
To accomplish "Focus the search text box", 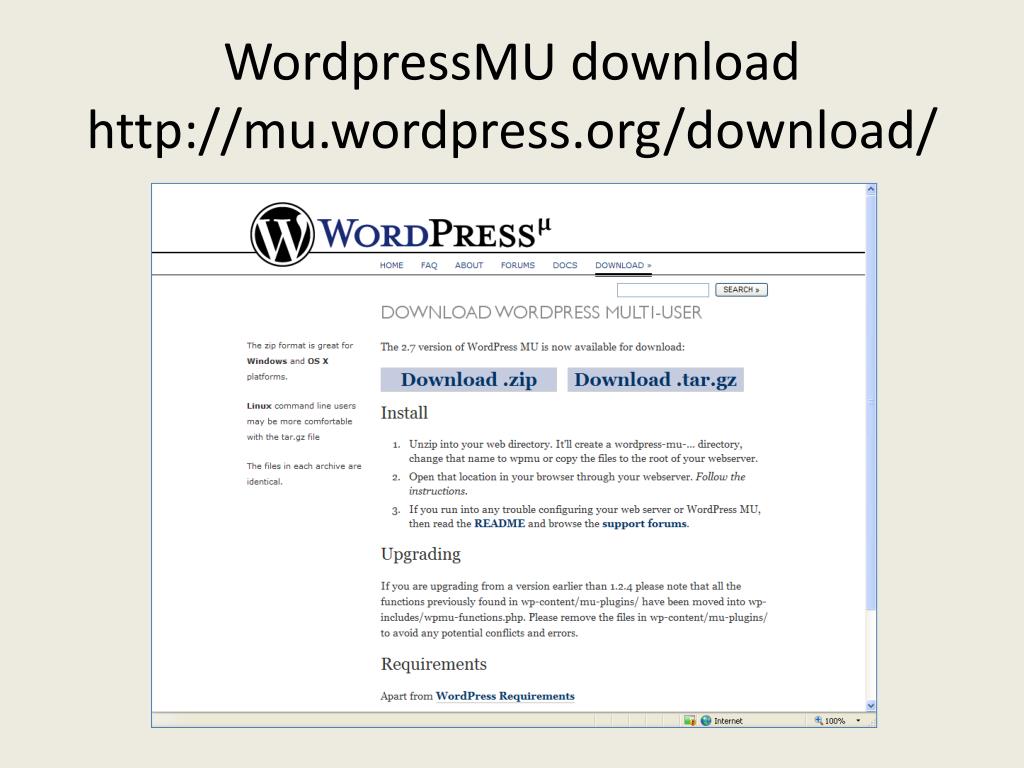I will coord(663,290).
